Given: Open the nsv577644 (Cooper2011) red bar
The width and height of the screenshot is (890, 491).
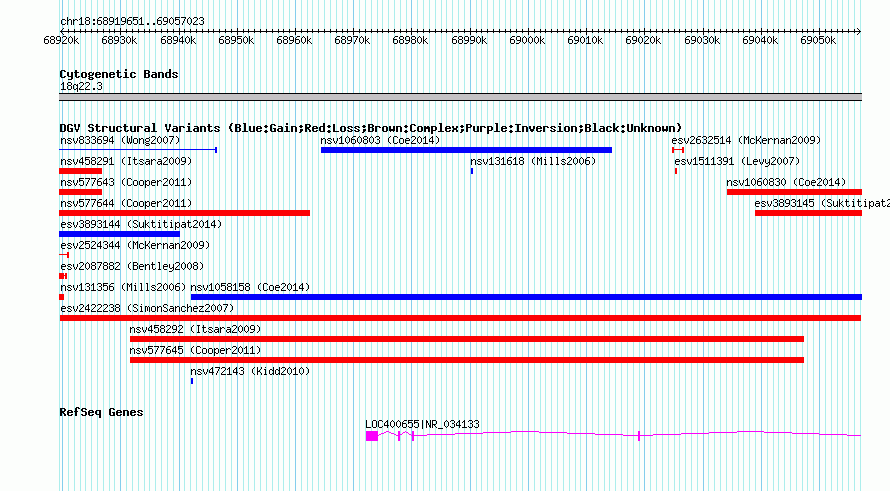Looking at the screenshot, I should click(x=184, y=213).
